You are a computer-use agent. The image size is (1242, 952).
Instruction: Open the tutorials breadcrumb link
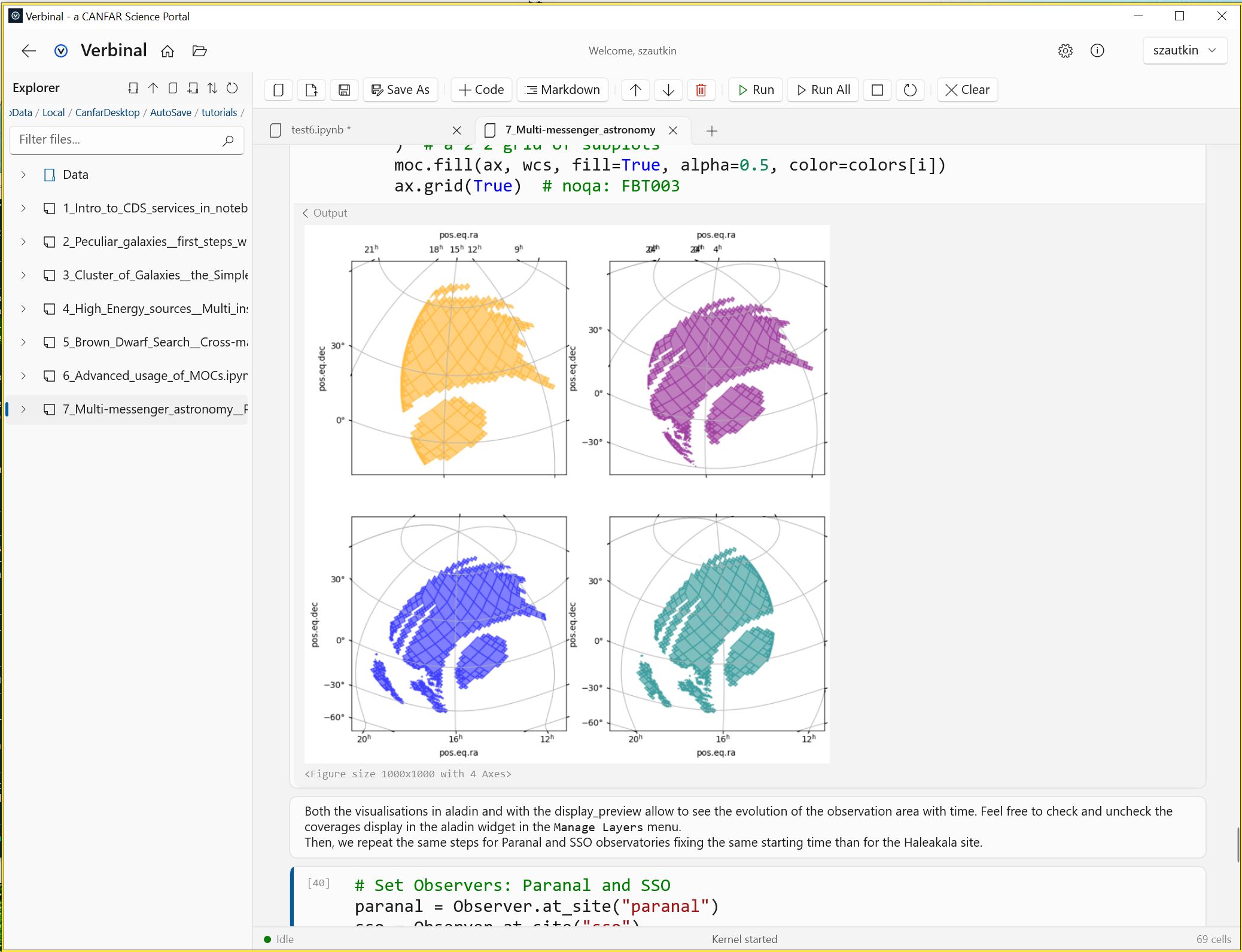pyautogui.click(x=219, y=112)
